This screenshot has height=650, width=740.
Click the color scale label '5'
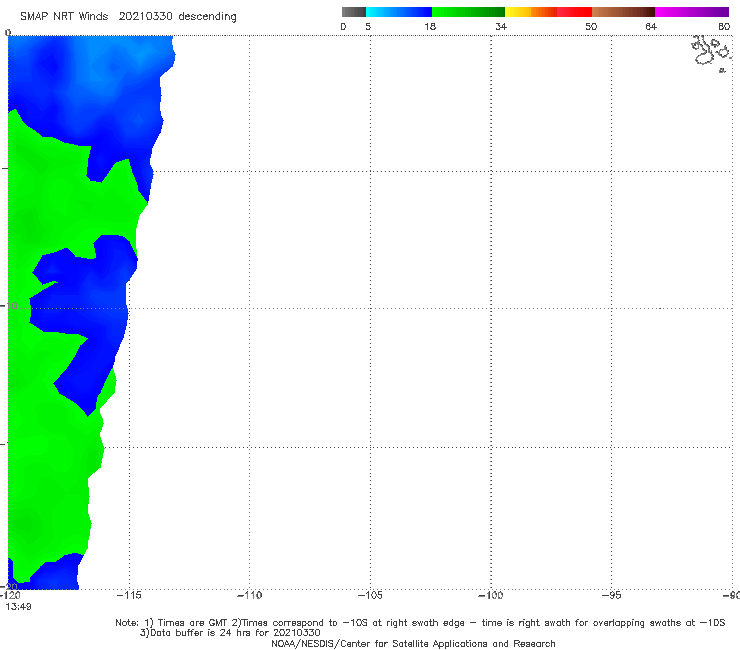(x=368, y=27)
